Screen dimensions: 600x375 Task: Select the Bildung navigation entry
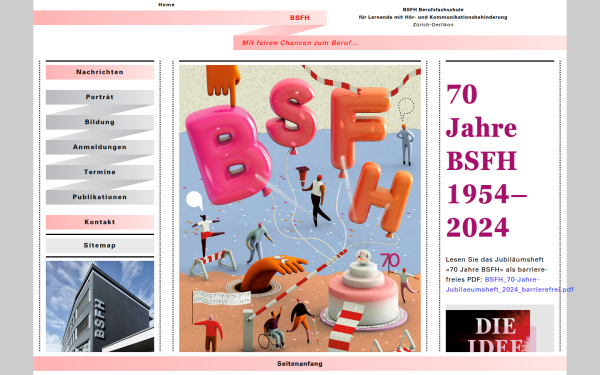(100, 122)
